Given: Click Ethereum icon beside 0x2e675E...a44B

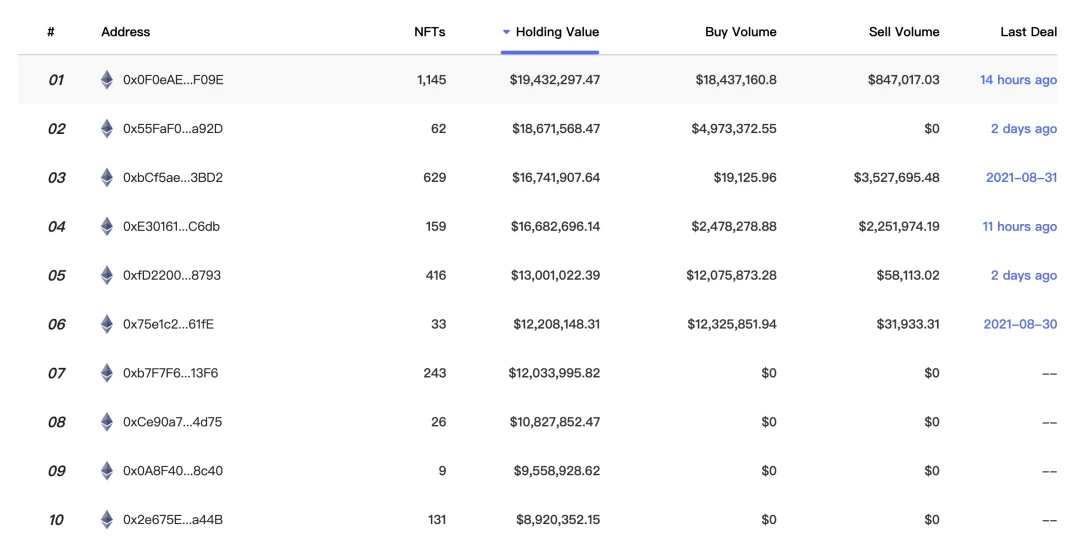Looking at the screenshot, I should point(107,520).
